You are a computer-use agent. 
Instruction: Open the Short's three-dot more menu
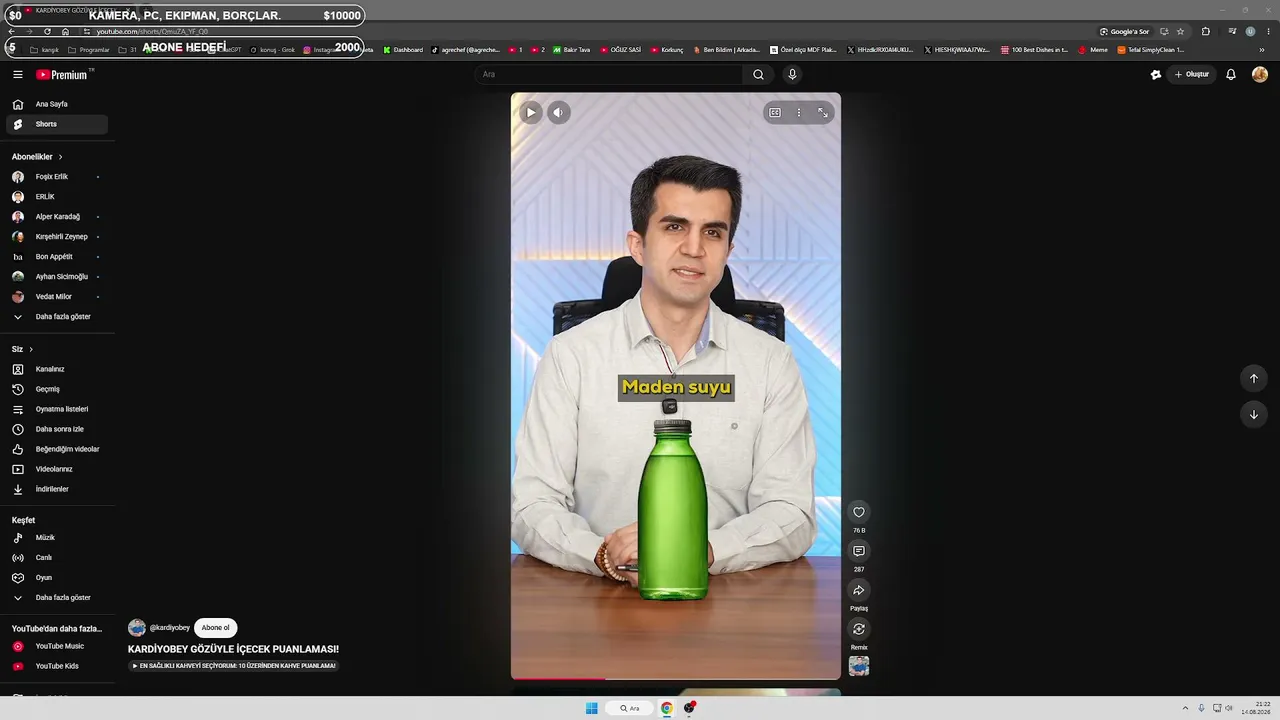[x=799, y=113]
